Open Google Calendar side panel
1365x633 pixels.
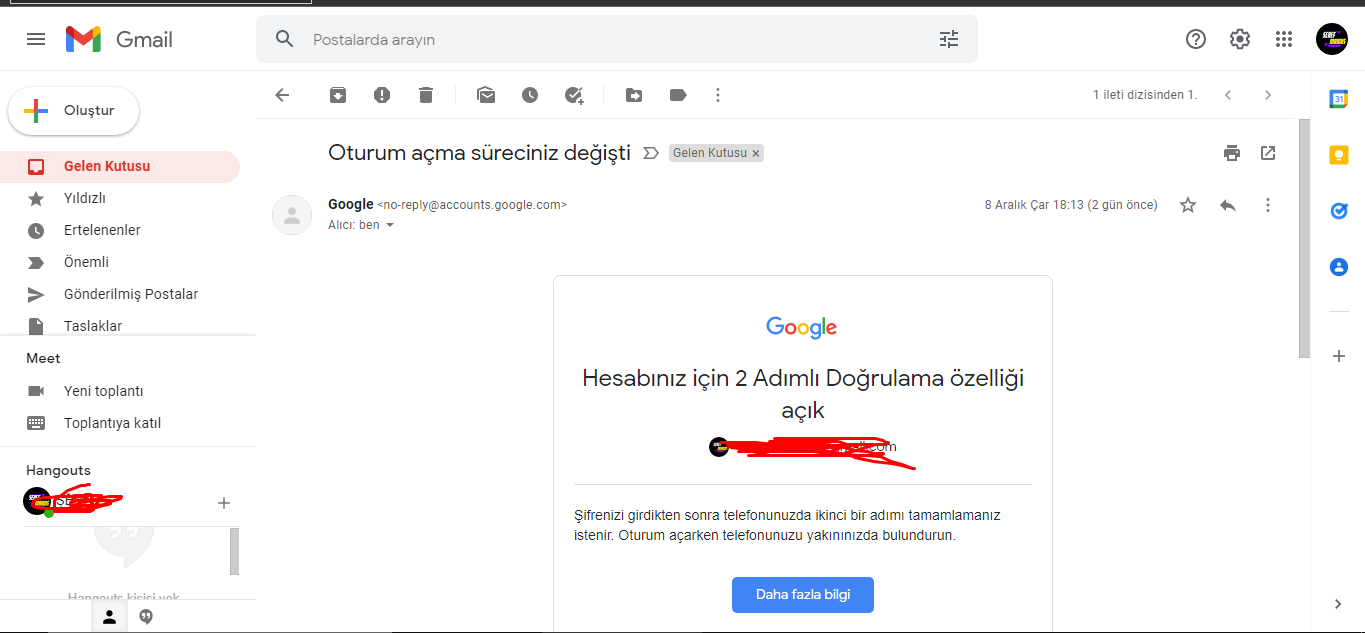pos(1338,99)
